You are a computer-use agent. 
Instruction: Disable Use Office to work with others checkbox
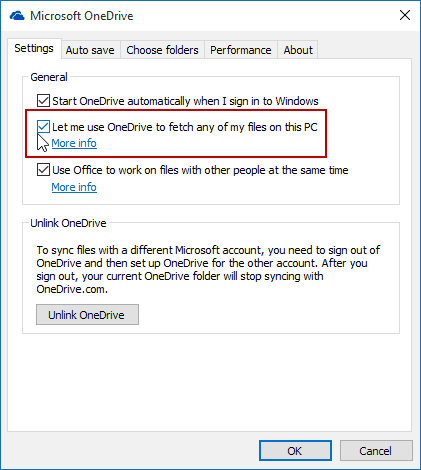pyautogui.click(x=43, y=170)
